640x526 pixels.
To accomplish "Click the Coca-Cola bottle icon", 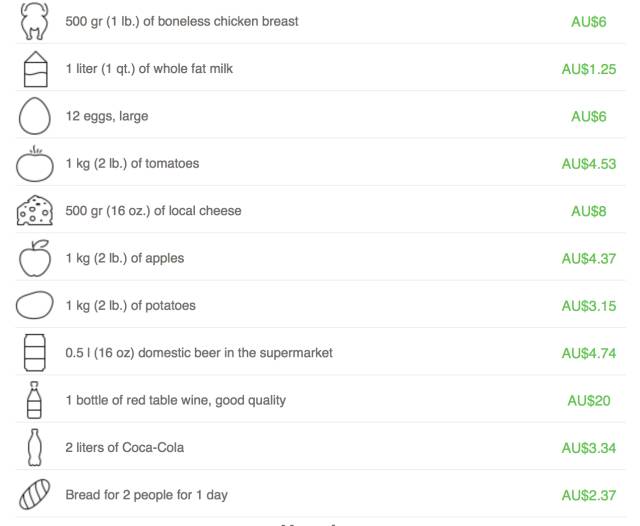I will point(34,448).
